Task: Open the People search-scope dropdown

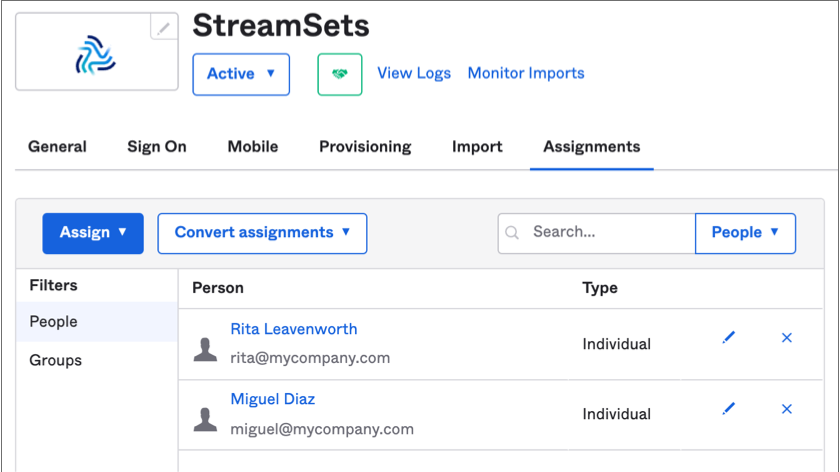Action: point(745,233)
